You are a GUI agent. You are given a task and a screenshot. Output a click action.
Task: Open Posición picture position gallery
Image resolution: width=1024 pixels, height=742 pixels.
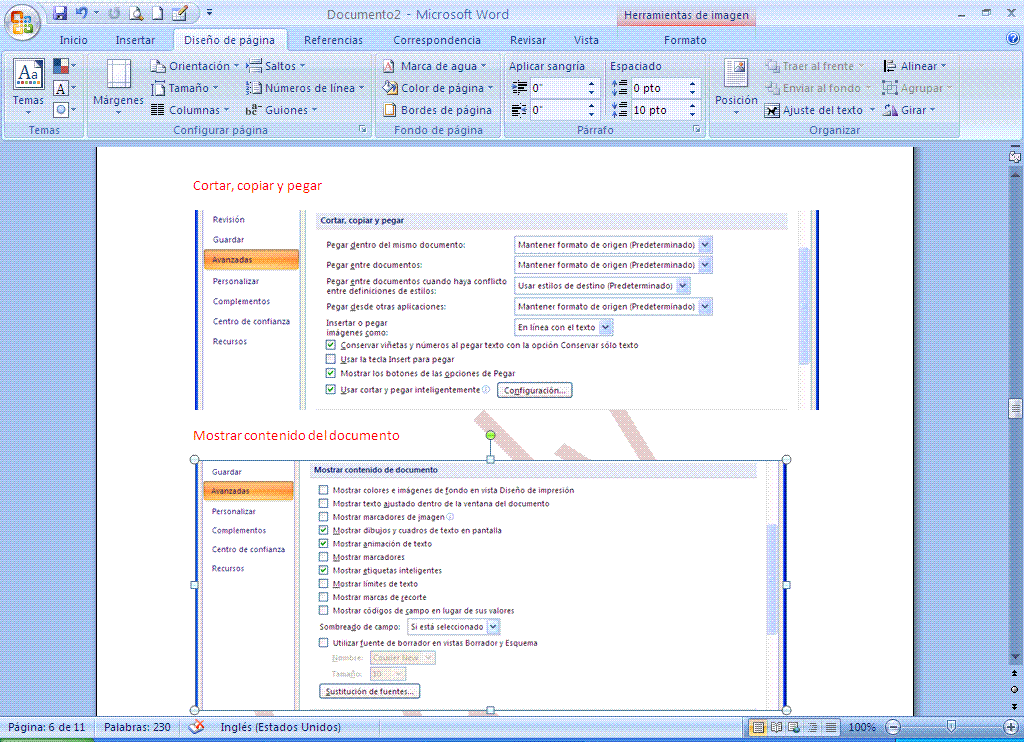pyautogui.click(x=736, y=88)
